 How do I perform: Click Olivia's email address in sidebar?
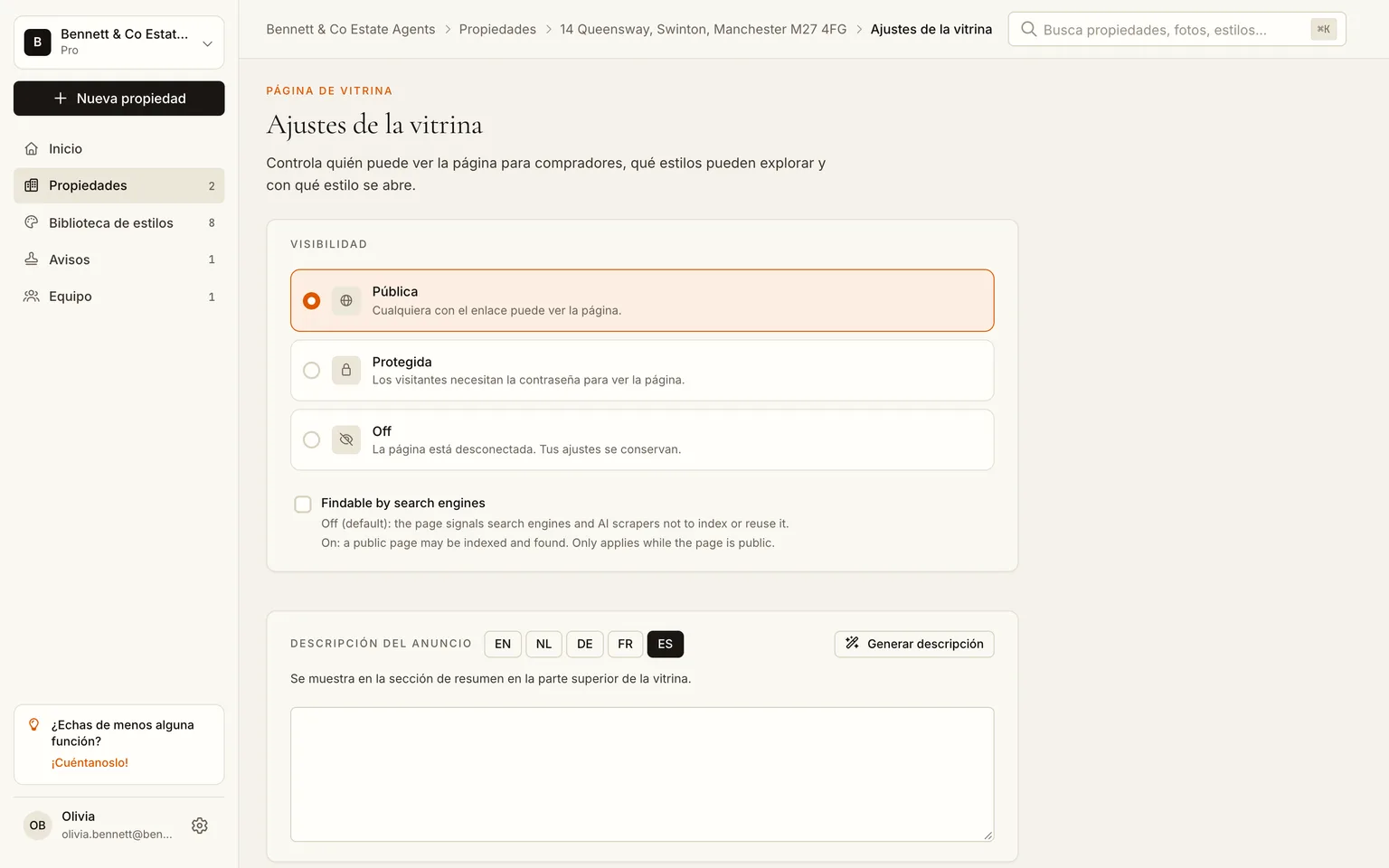click(x=117, y=835)
